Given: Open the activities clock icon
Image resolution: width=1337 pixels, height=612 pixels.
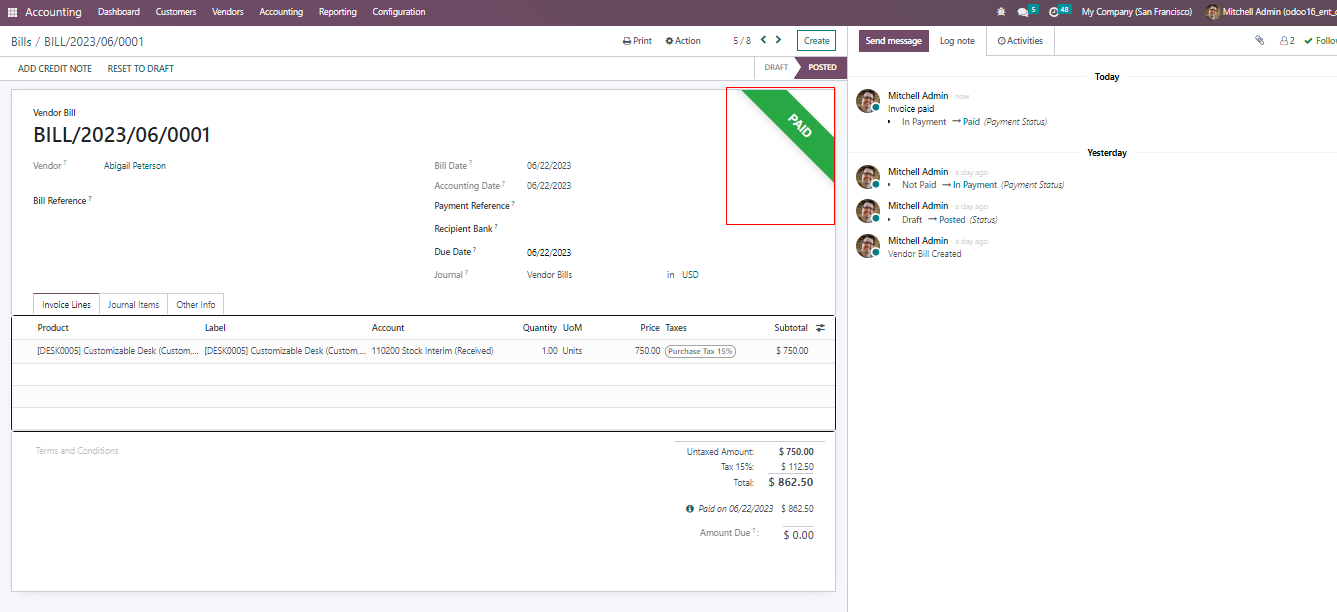Looking at the screenshot, I should (x=1054, y=12).
